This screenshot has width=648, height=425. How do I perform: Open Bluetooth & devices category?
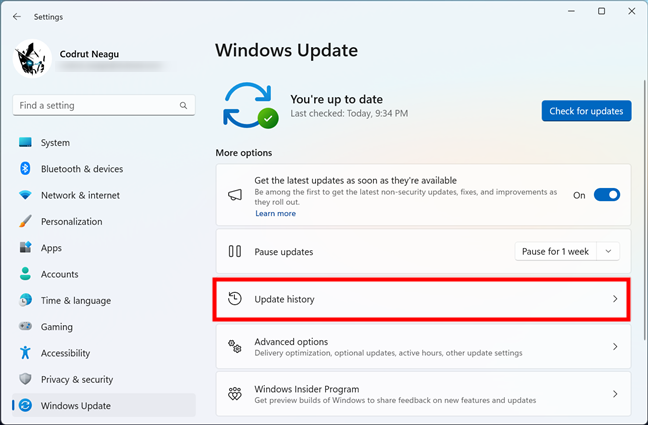(82, 169)
